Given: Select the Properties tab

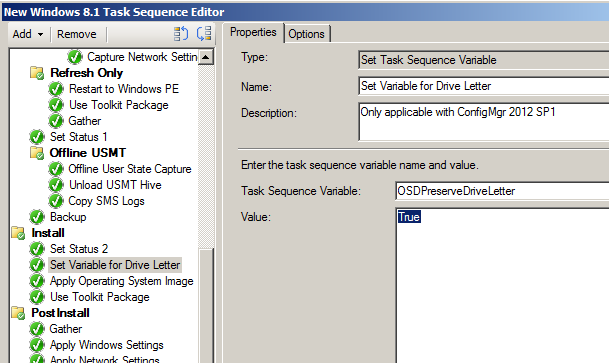Looking at the screenshot, I should coord(253,32).
